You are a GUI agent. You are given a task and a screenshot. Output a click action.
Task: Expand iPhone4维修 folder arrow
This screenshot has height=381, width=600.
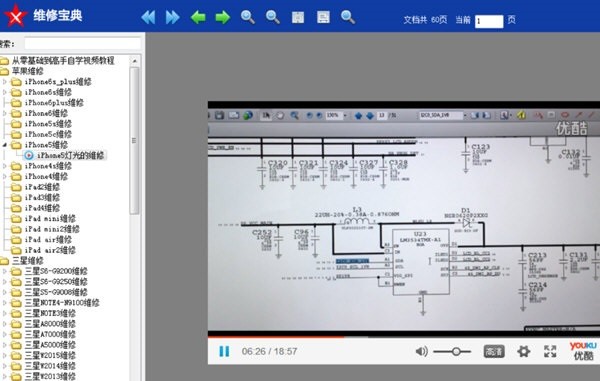click(x=5, y=176)
